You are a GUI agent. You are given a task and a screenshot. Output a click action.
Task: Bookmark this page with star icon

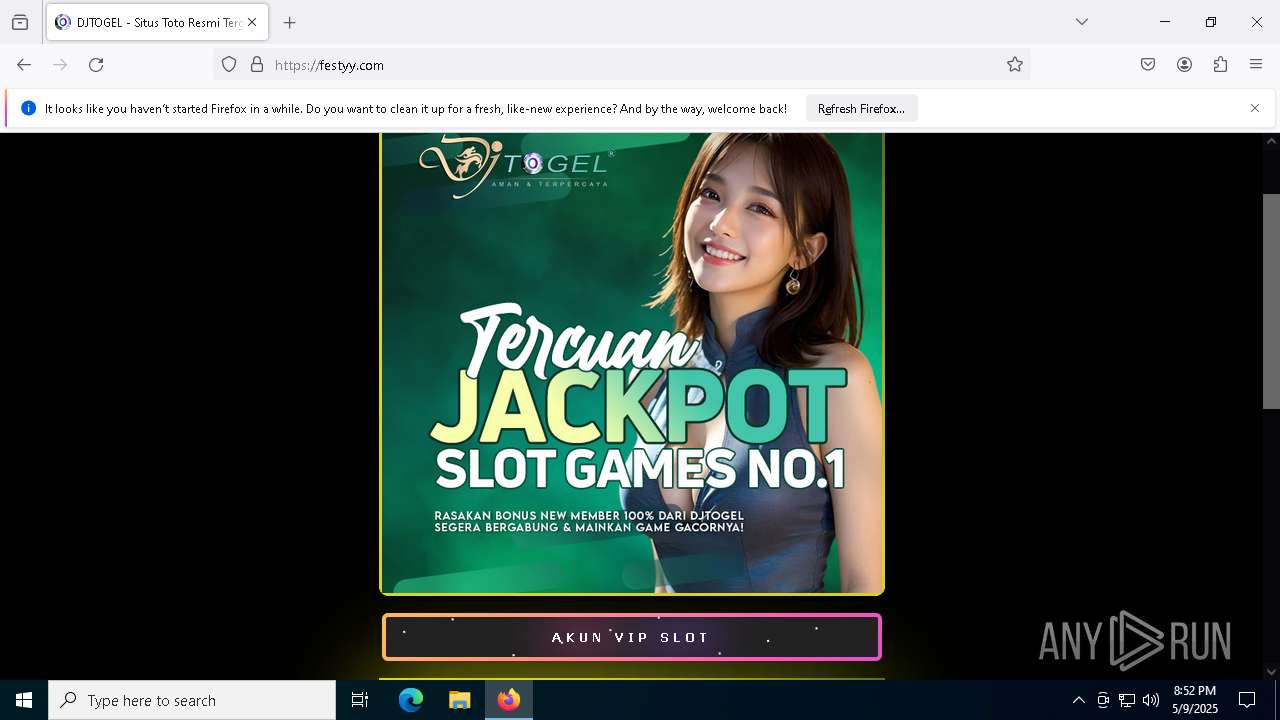(x=1015, y=65)
